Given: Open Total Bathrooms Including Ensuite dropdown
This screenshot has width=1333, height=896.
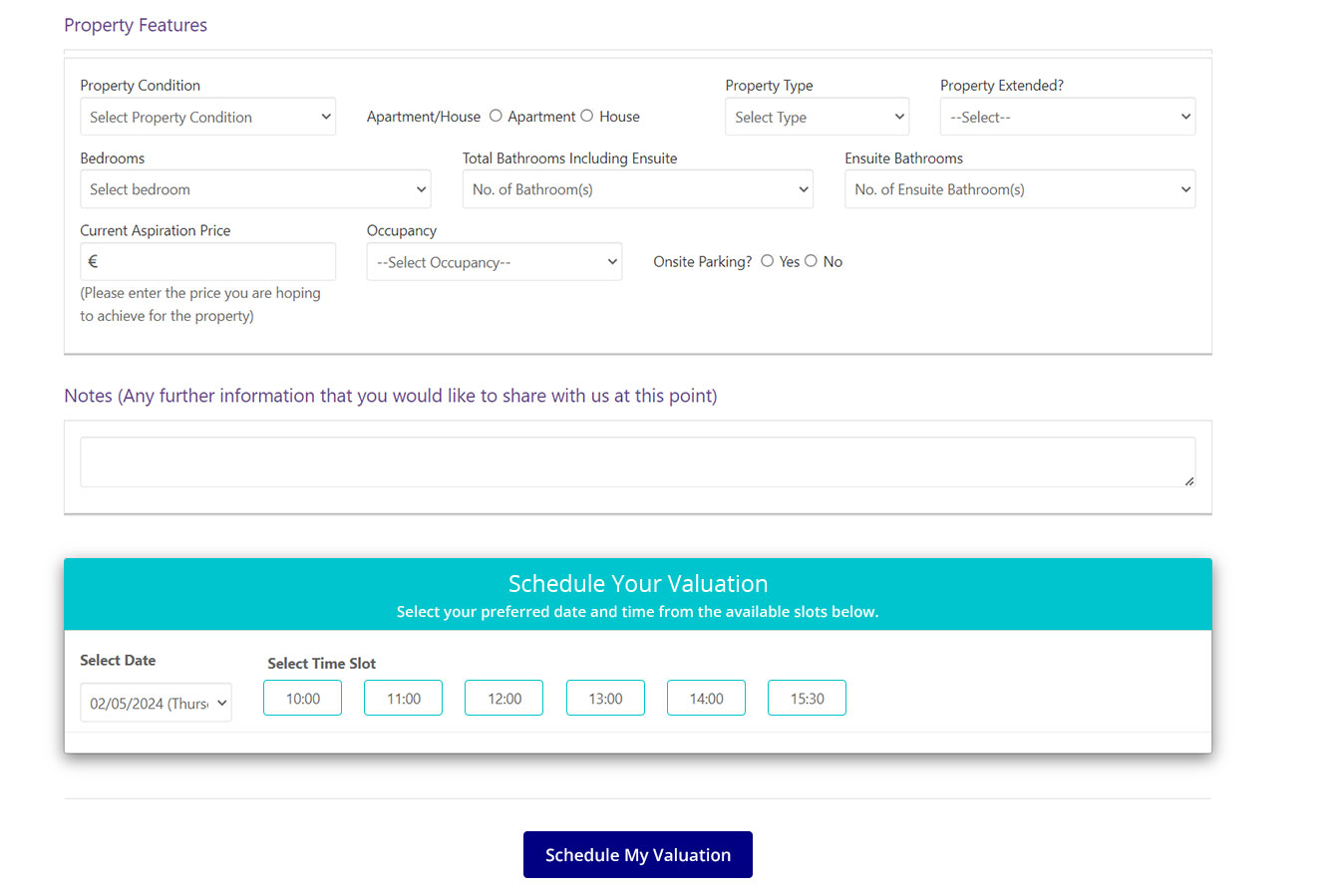Looking at the screenshot, I should tap(638, 189).
